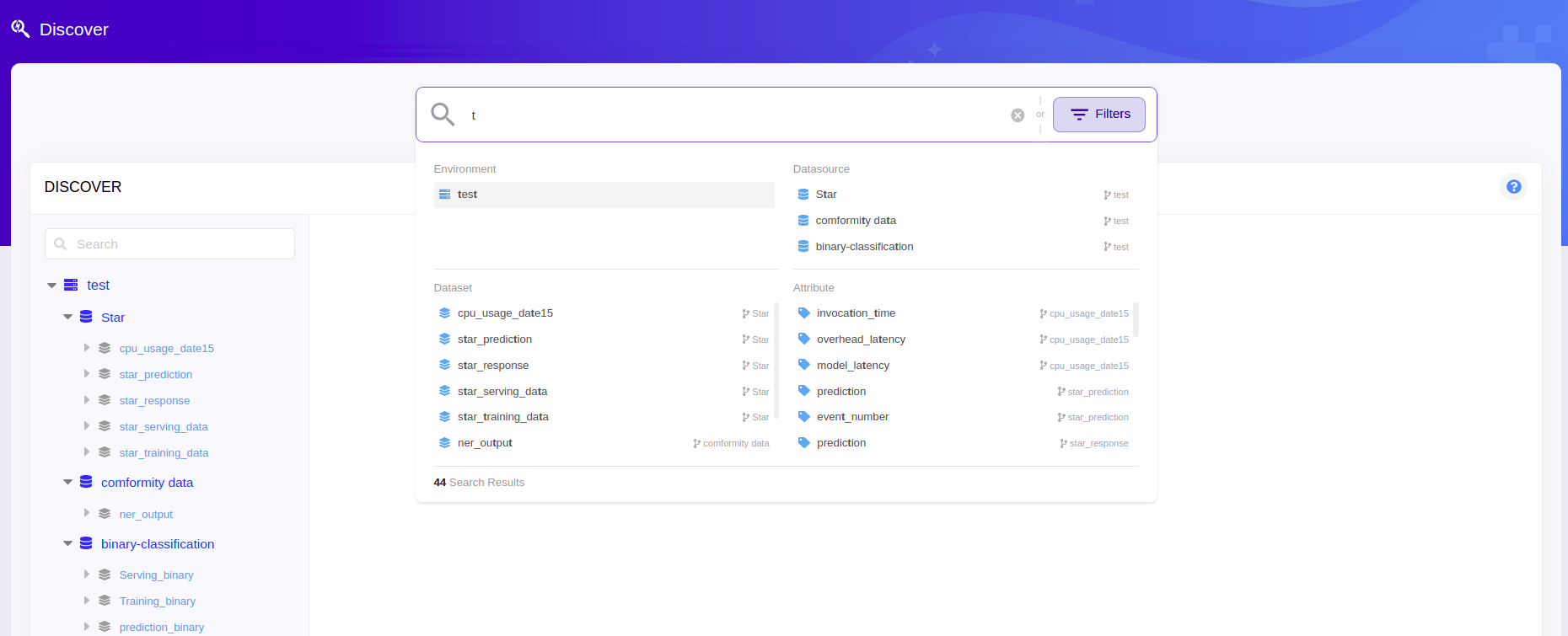The height and width of the screenshot is (636, 1568).
Task: Expand 'ner_output' in the sidebar tree
Action: pos(86,513)
